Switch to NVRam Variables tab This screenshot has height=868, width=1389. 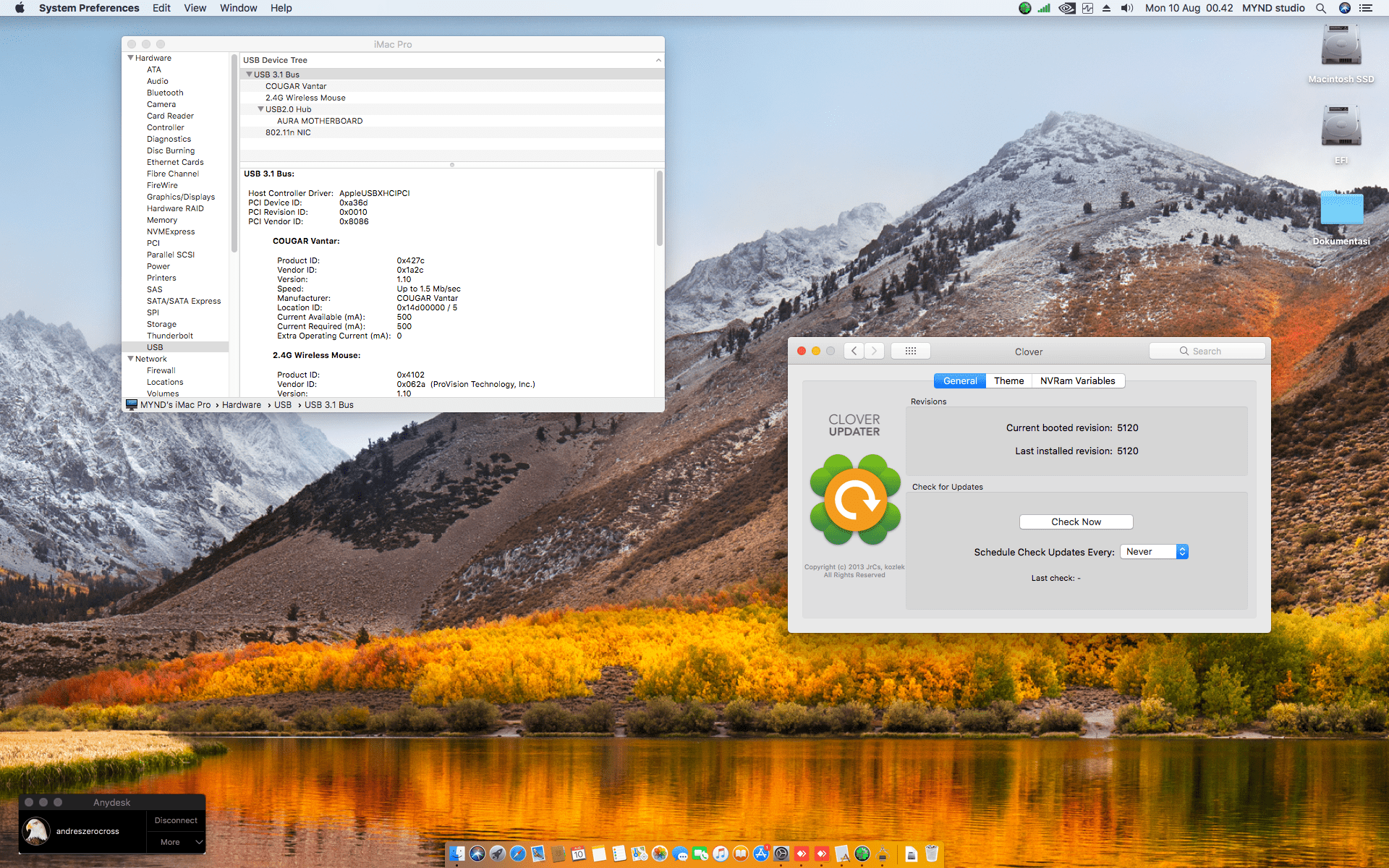(1078, 380)
